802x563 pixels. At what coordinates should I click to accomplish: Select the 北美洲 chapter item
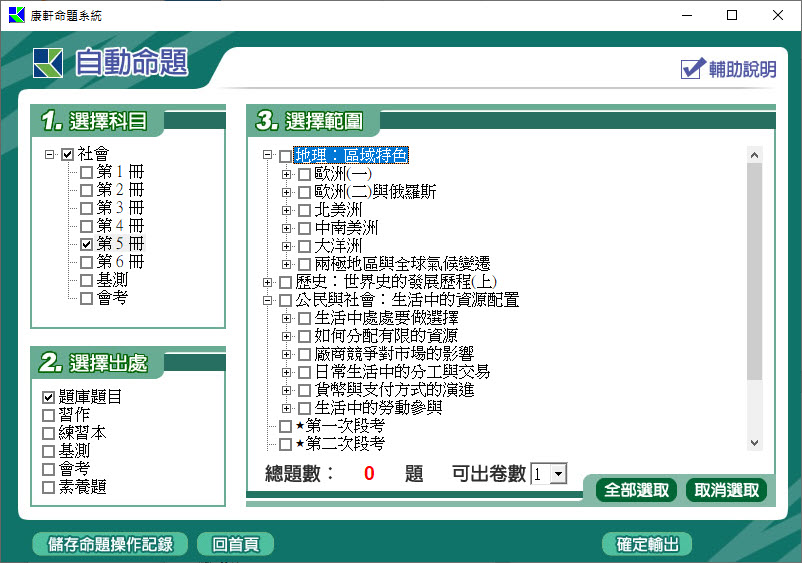(338, 210)
